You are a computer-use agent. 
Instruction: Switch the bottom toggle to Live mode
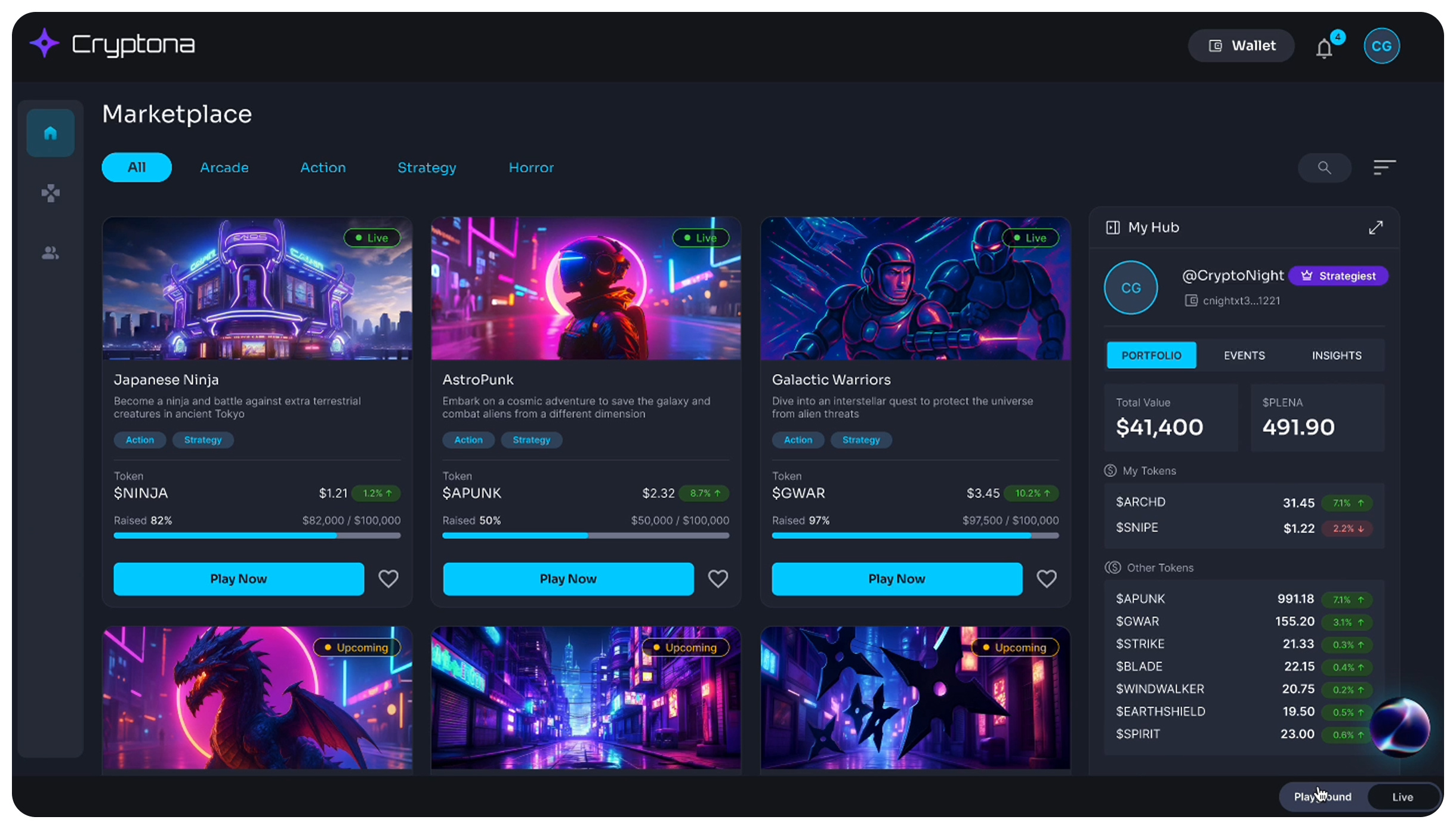click(1401, 796)
